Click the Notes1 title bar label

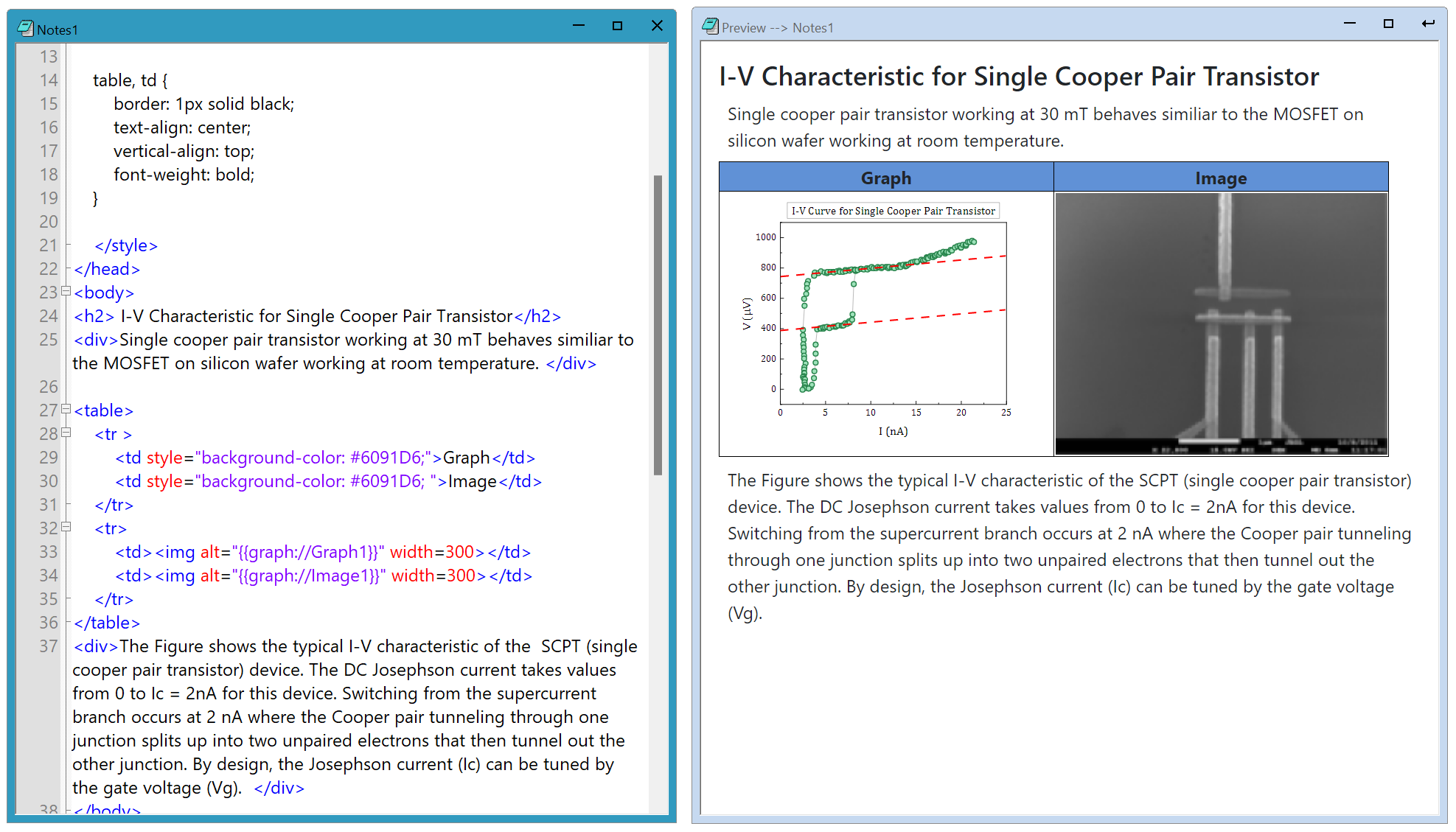(x=58, y=29)
